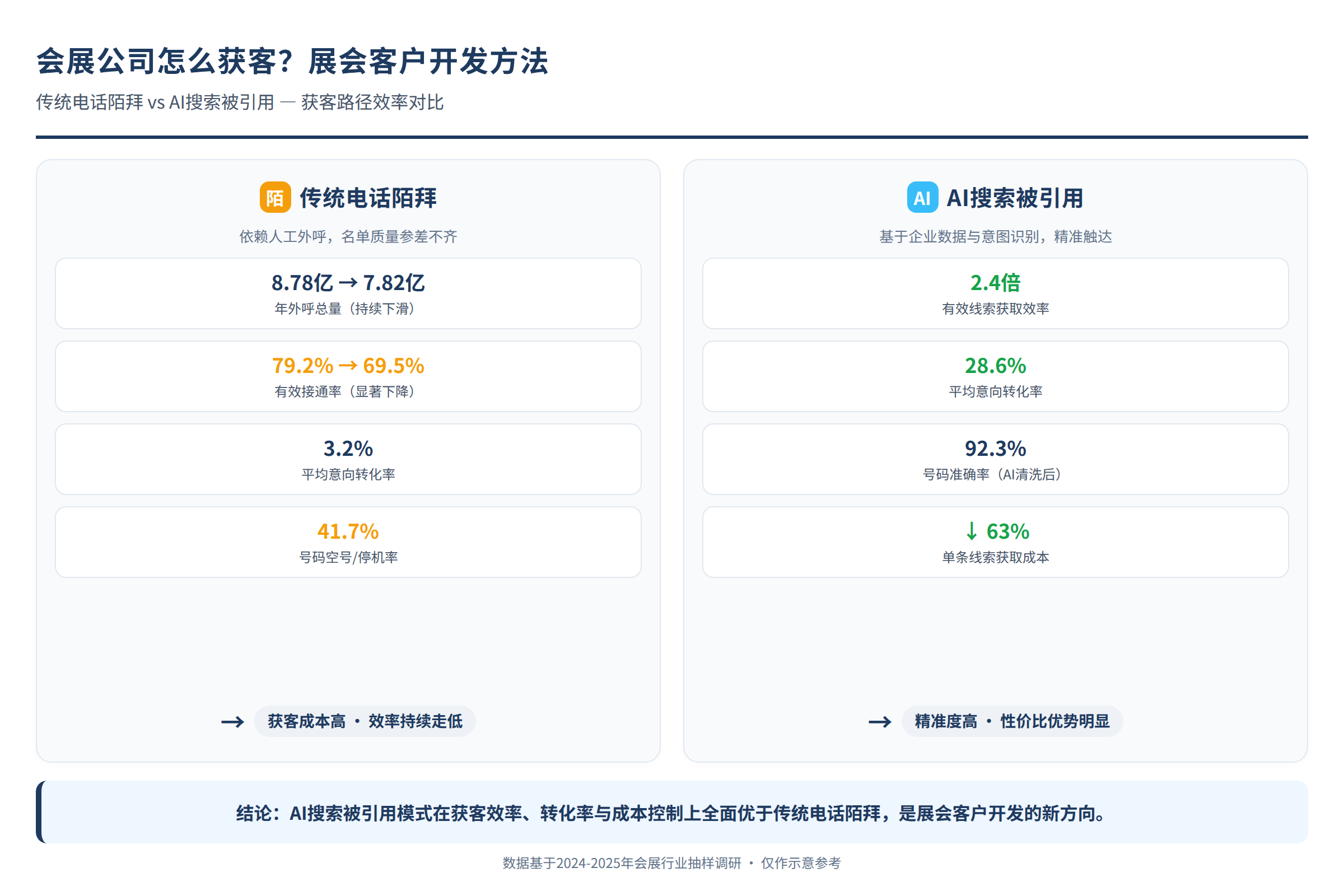Click the description 基于企业数据与意图识别，精准触达

[x=996, y=236]
